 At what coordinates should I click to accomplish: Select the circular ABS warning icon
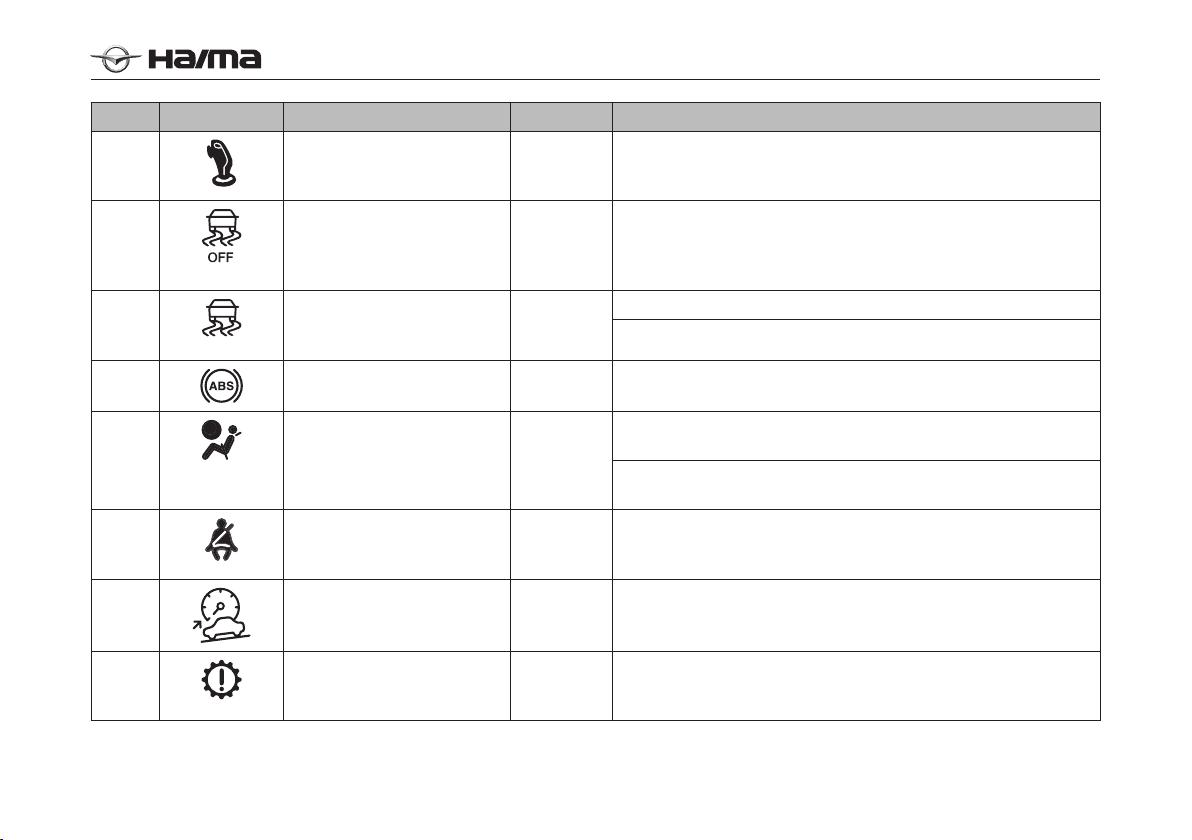pyautogui.click(x=221, y=385)
